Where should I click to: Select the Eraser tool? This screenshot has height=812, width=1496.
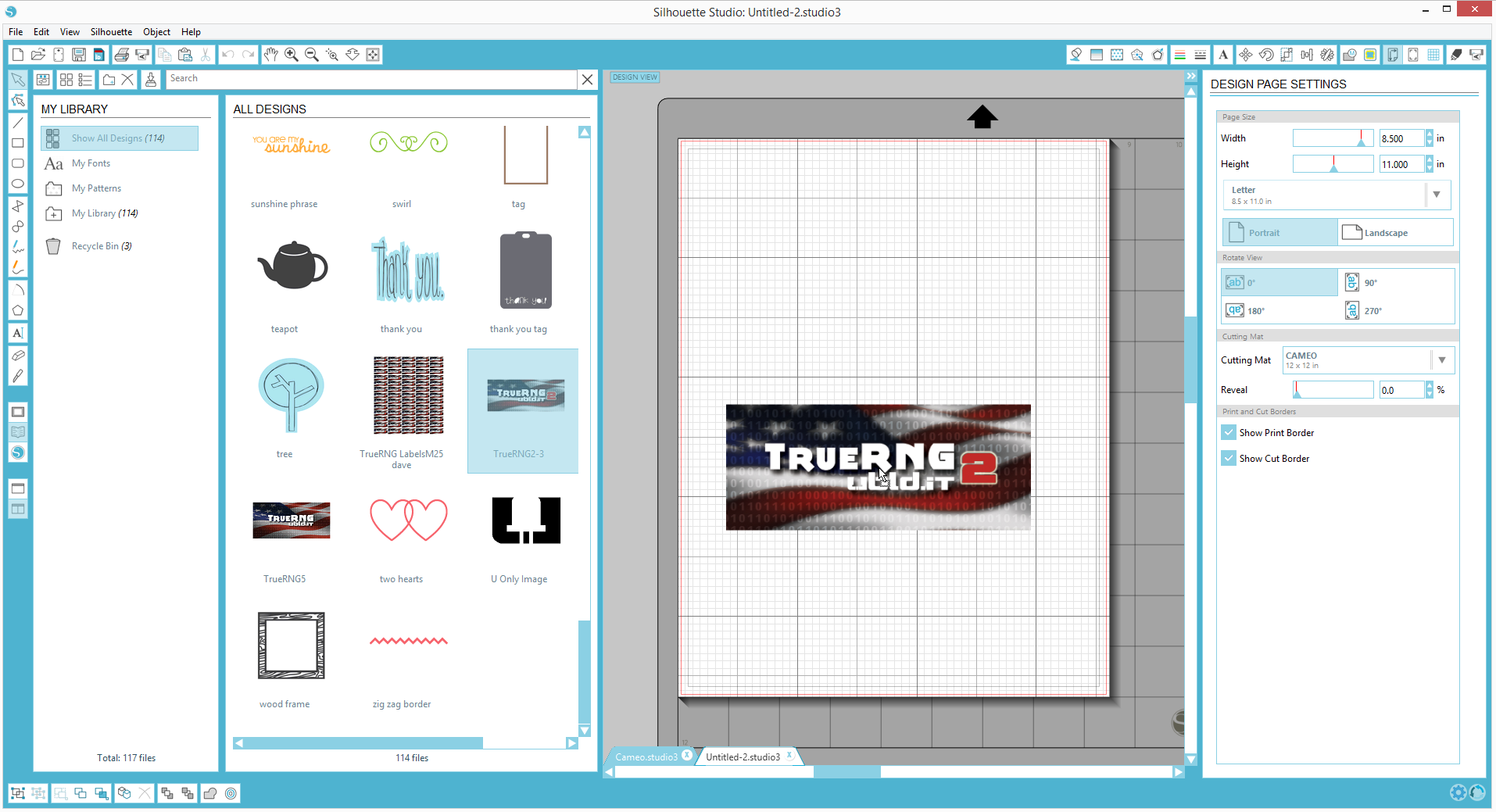pyautogui.click(x=18, y=356)
